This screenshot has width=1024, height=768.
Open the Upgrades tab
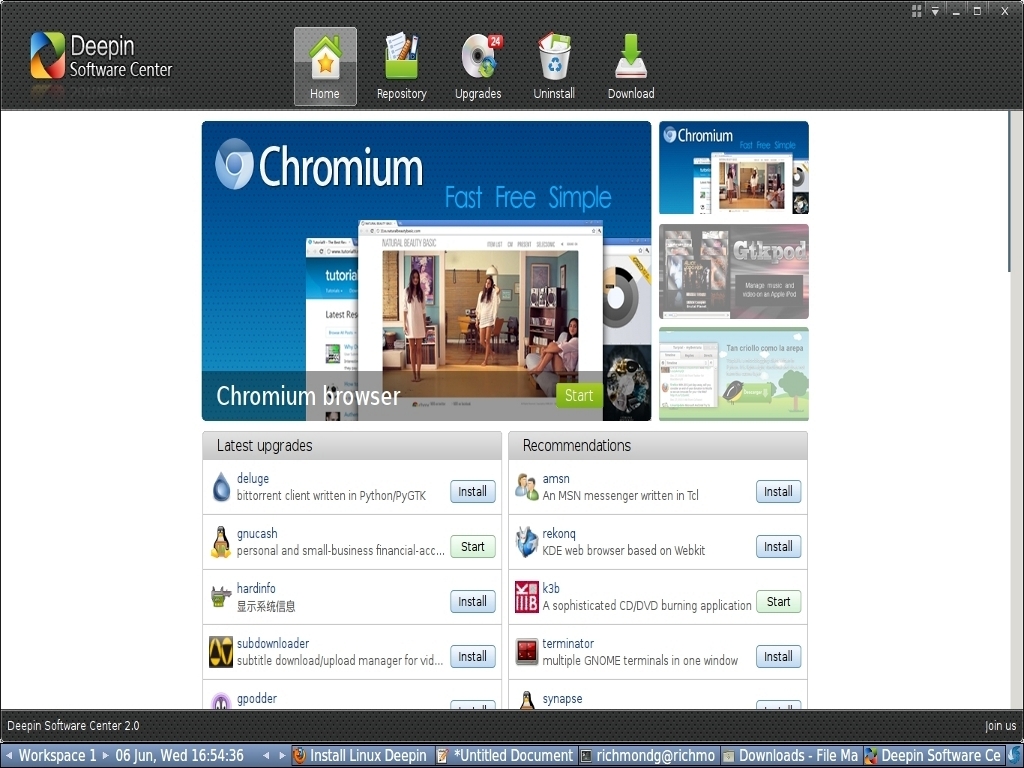[x=478, y=67]
